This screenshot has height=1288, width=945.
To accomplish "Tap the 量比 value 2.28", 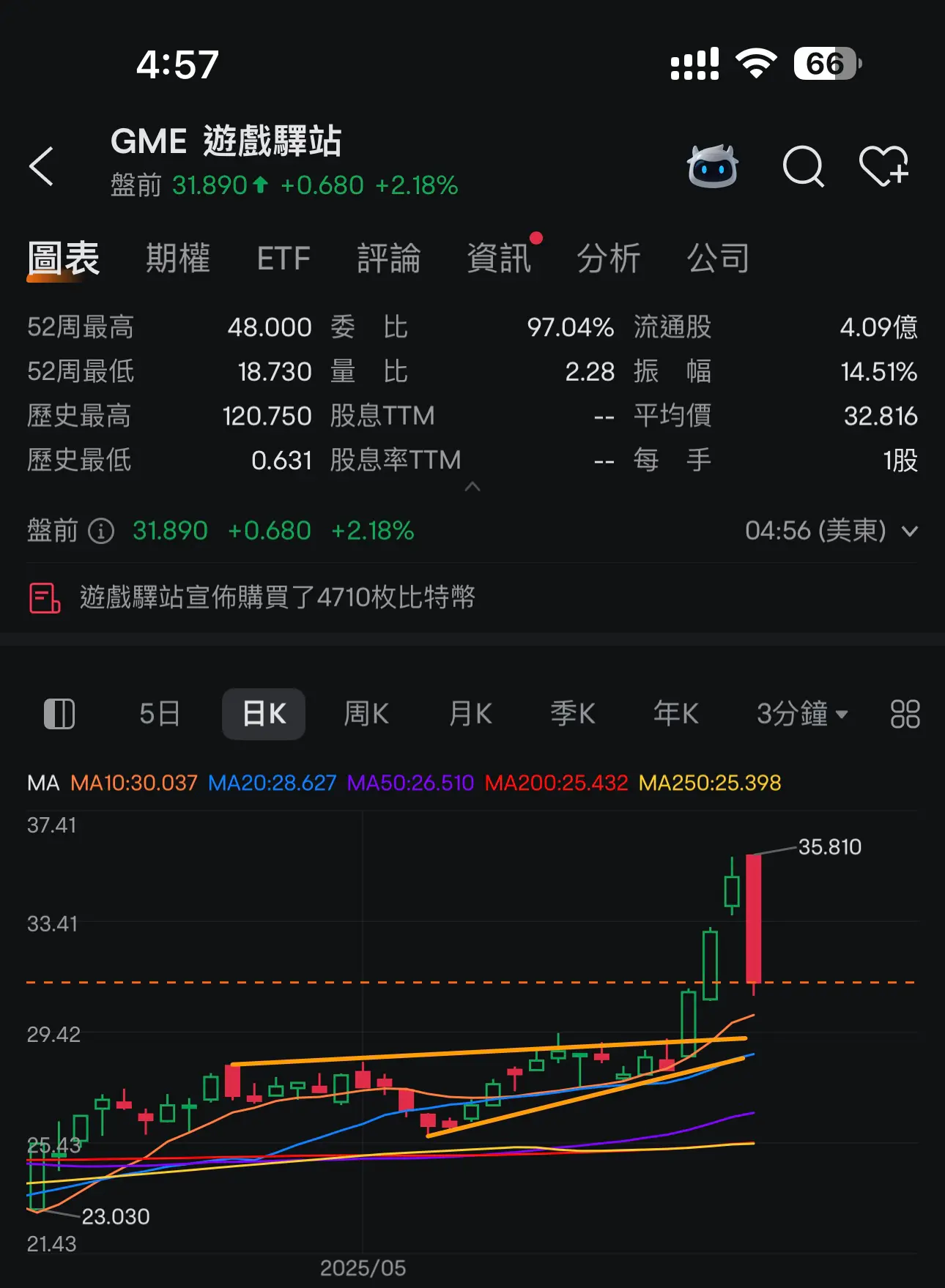I will point(590,372).
